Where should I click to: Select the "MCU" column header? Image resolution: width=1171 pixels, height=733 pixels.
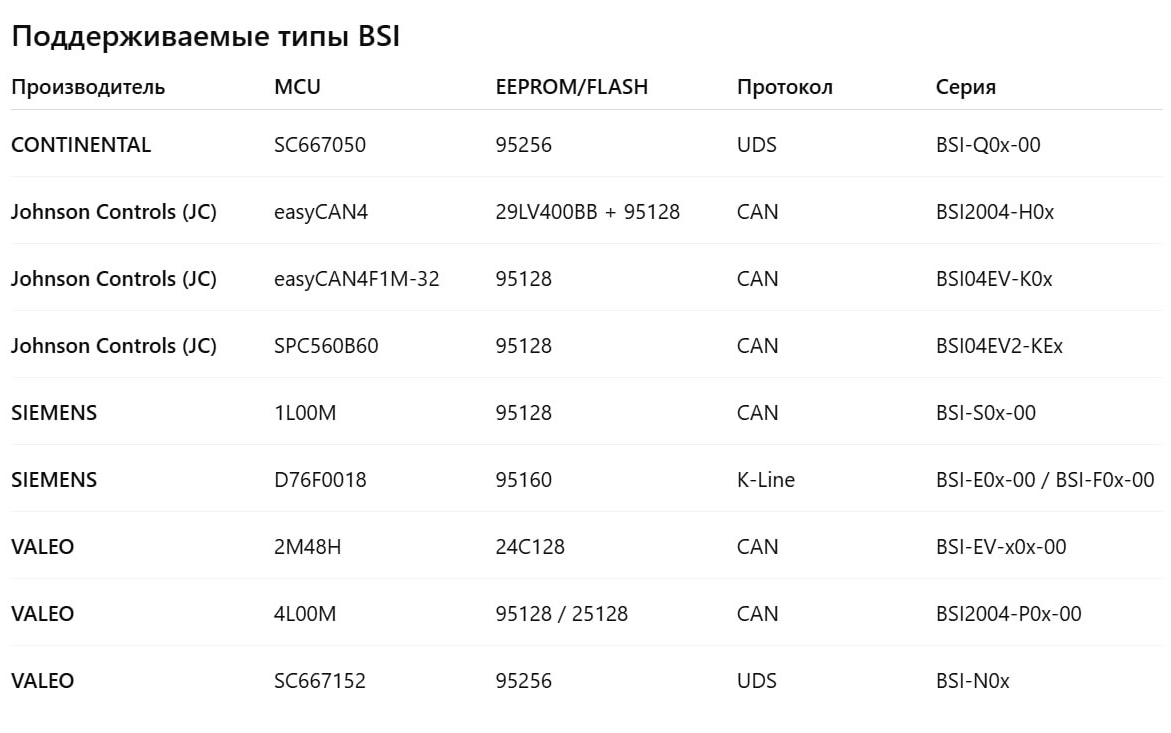coord(297,87)
